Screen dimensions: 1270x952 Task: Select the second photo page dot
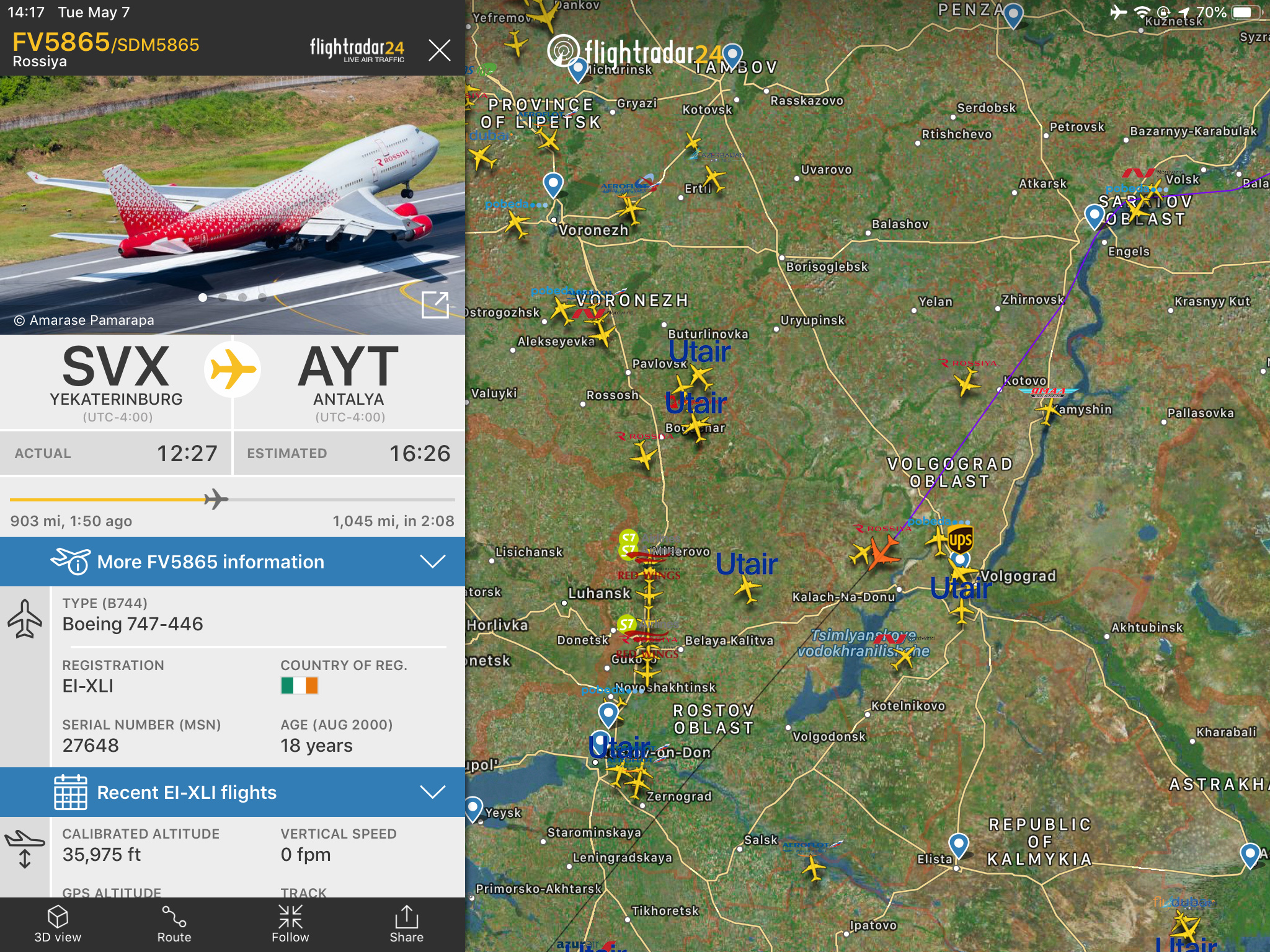223,297
